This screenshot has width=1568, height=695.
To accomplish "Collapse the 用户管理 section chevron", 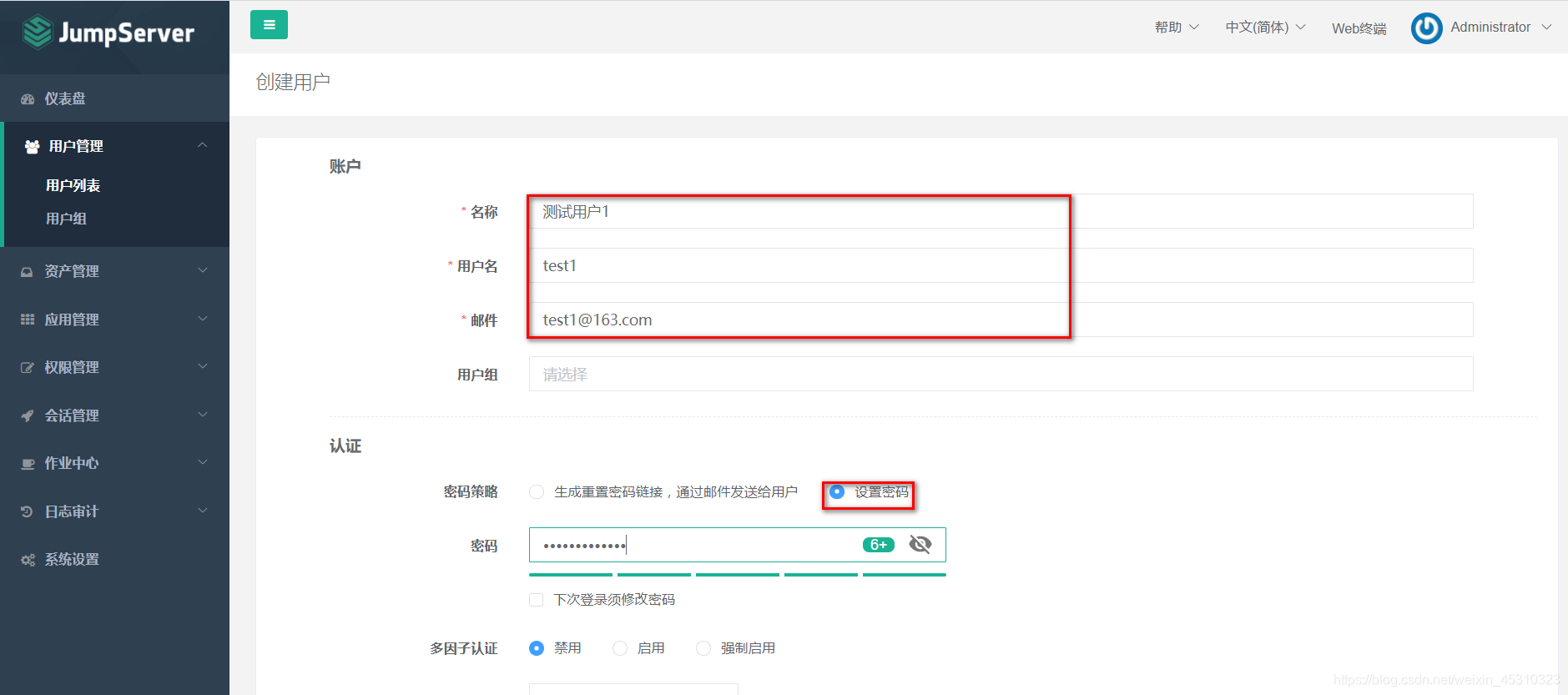I will [x=202, y=145].
